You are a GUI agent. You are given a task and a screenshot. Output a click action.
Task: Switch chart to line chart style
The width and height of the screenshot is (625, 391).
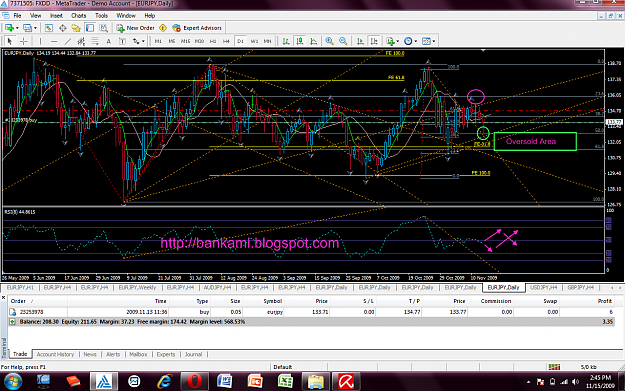[x=314, y=41]
